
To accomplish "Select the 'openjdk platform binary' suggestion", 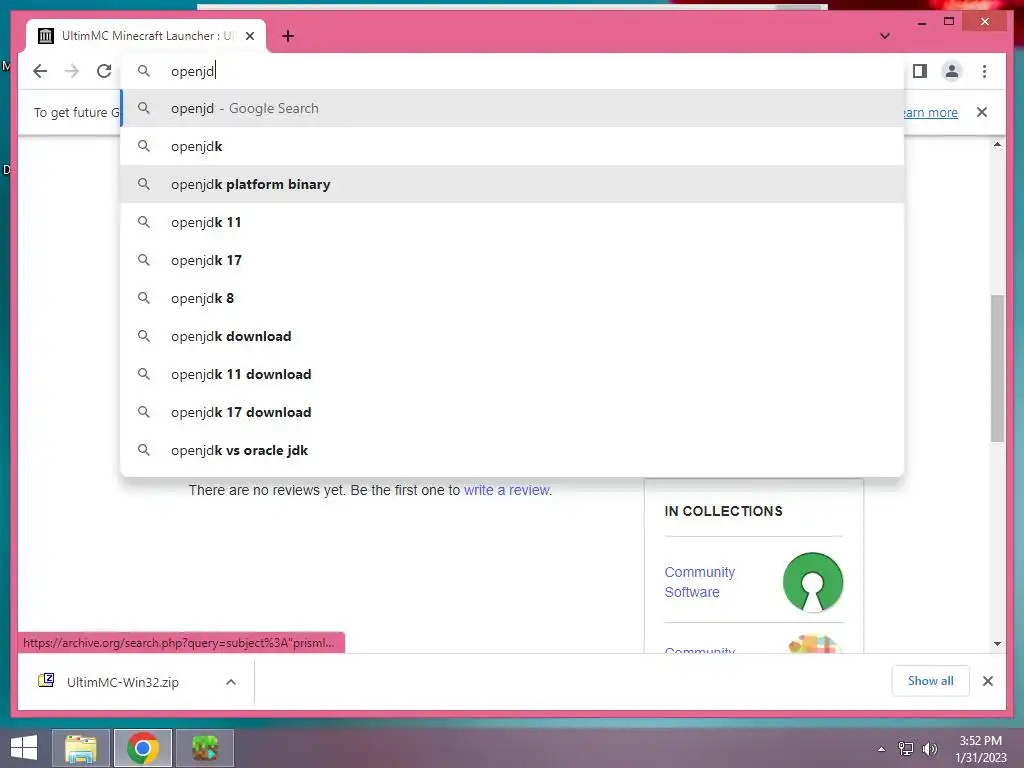I will (x=513, y=184).
